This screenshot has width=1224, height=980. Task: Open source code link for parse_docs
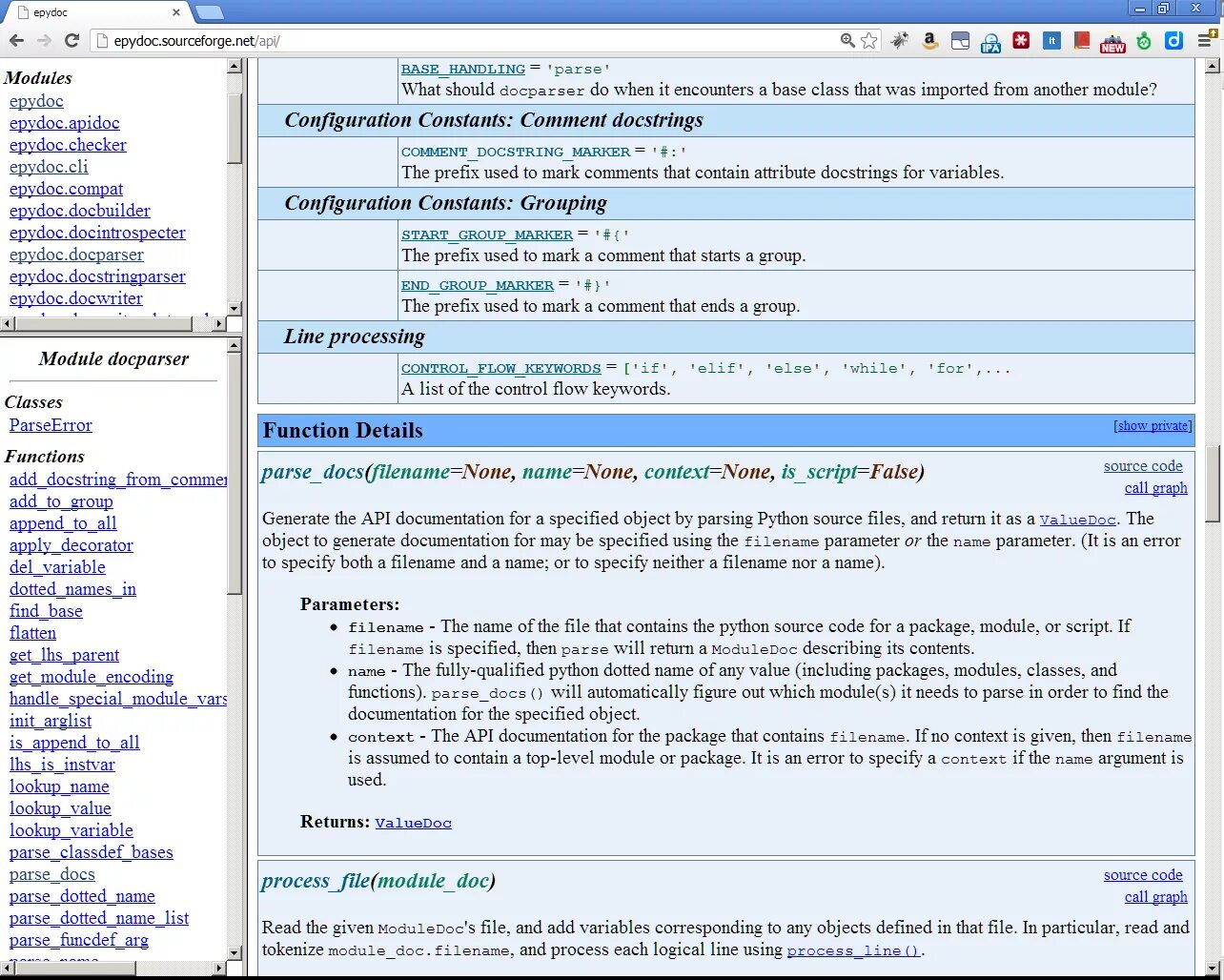1143,466
